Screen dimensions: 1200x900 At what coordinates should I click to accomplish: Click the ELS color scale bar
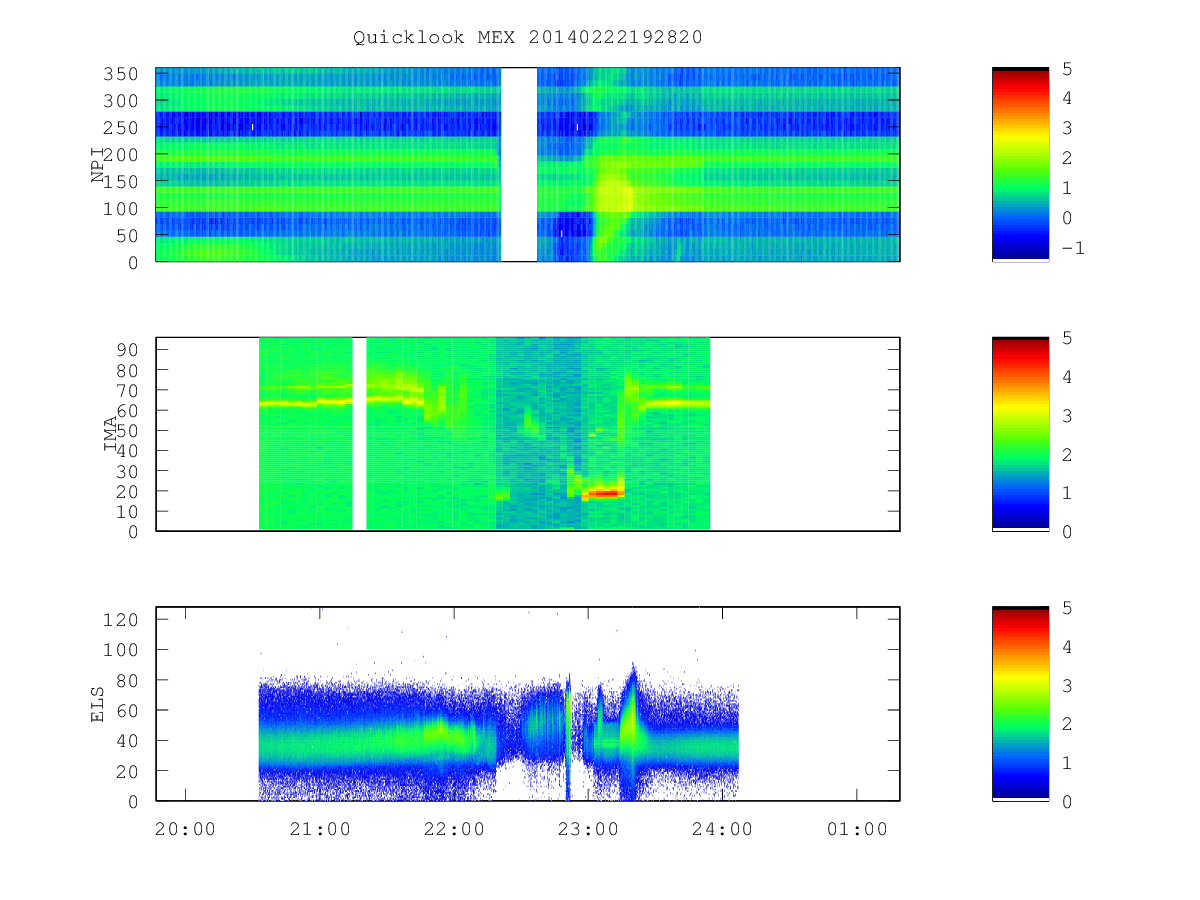tap(1020, 704)
